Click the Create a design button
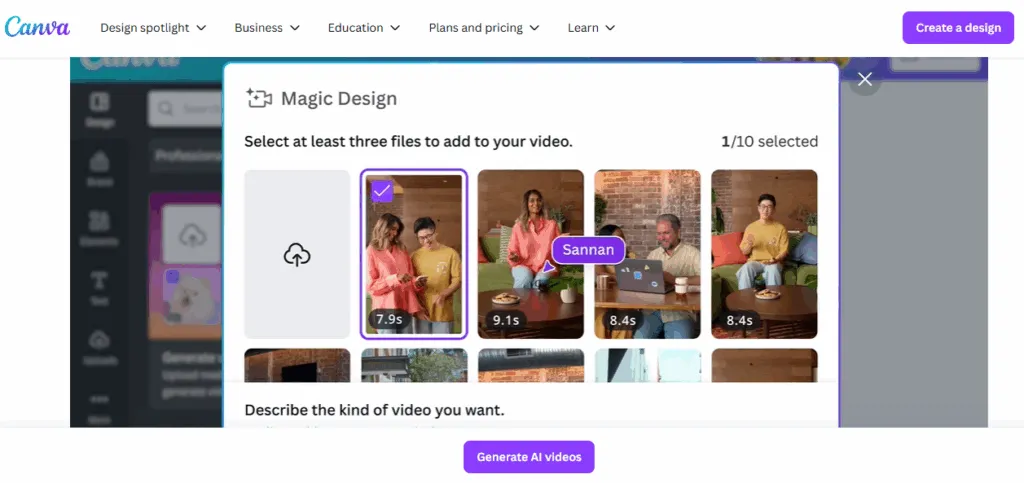 958,28
